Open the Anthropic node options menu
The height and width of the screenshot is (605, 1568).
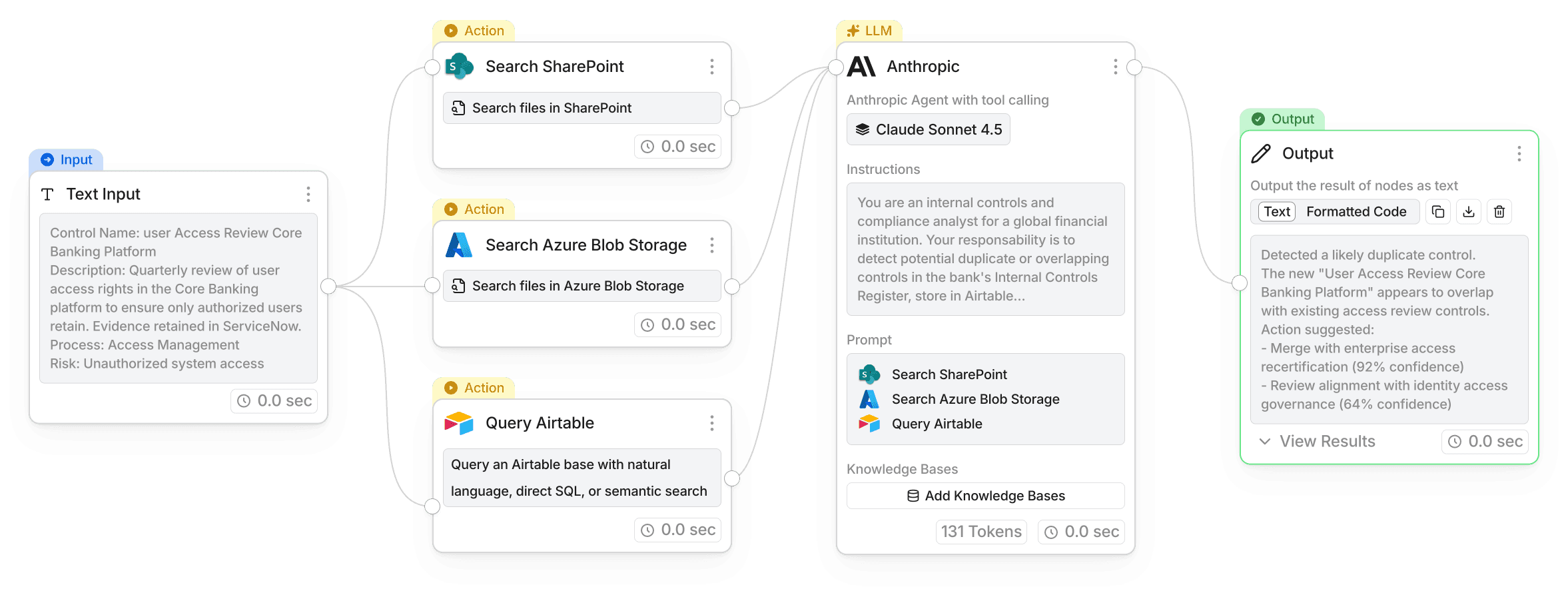[x=1116, y=67]
